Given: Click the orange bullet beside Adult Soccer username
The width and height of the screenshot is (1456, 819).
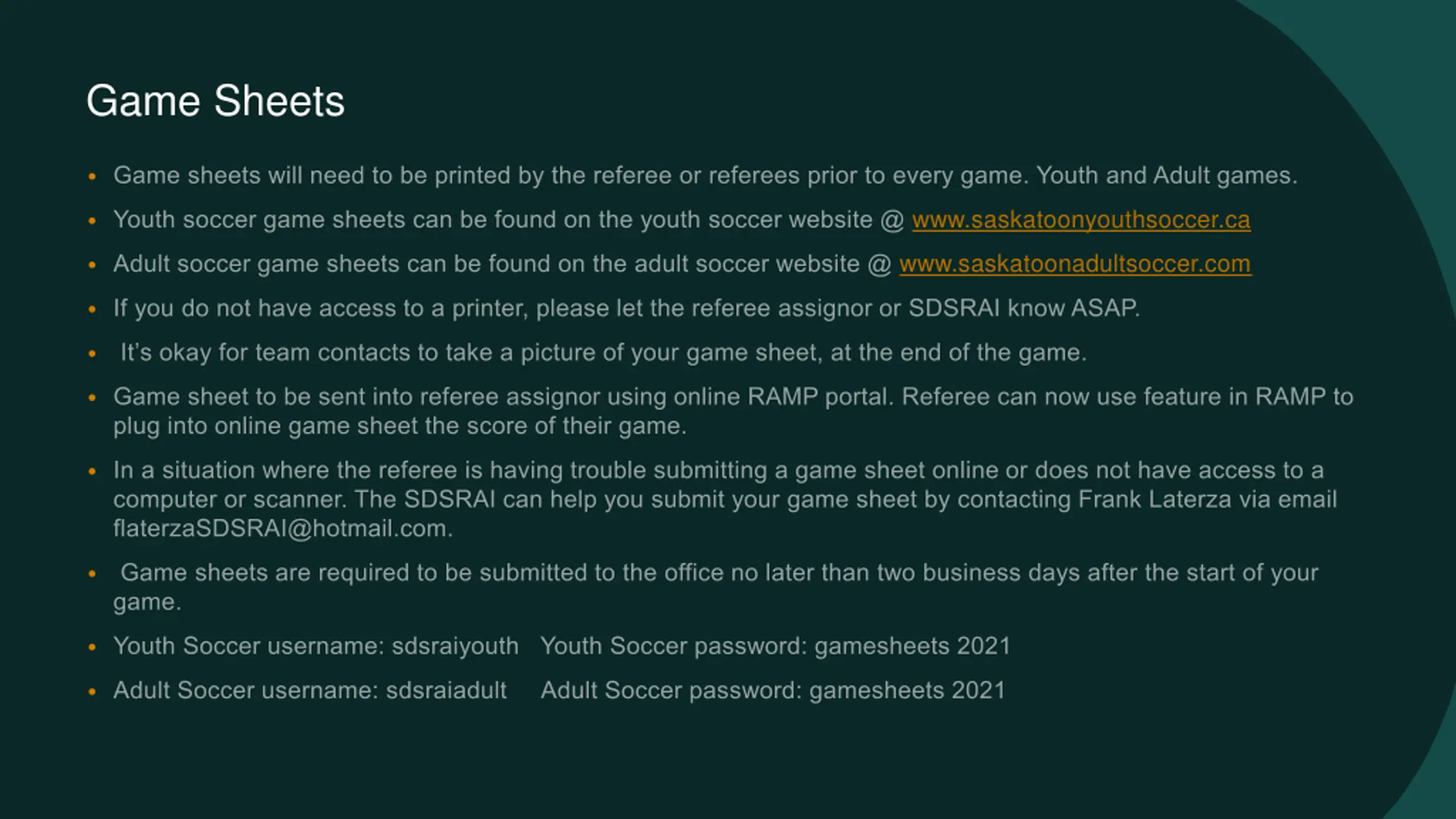Looking at the screenshot, I should [x=92, y=692].
